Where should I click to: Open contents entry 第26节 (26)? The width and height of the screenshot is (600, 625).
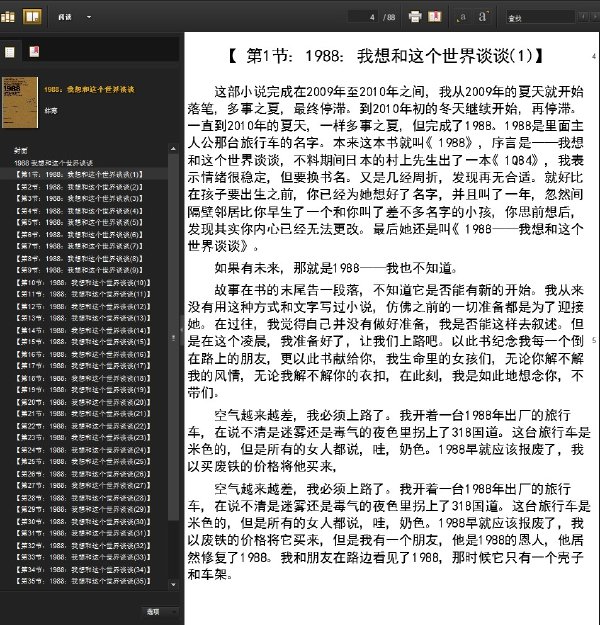click(83, 474)
